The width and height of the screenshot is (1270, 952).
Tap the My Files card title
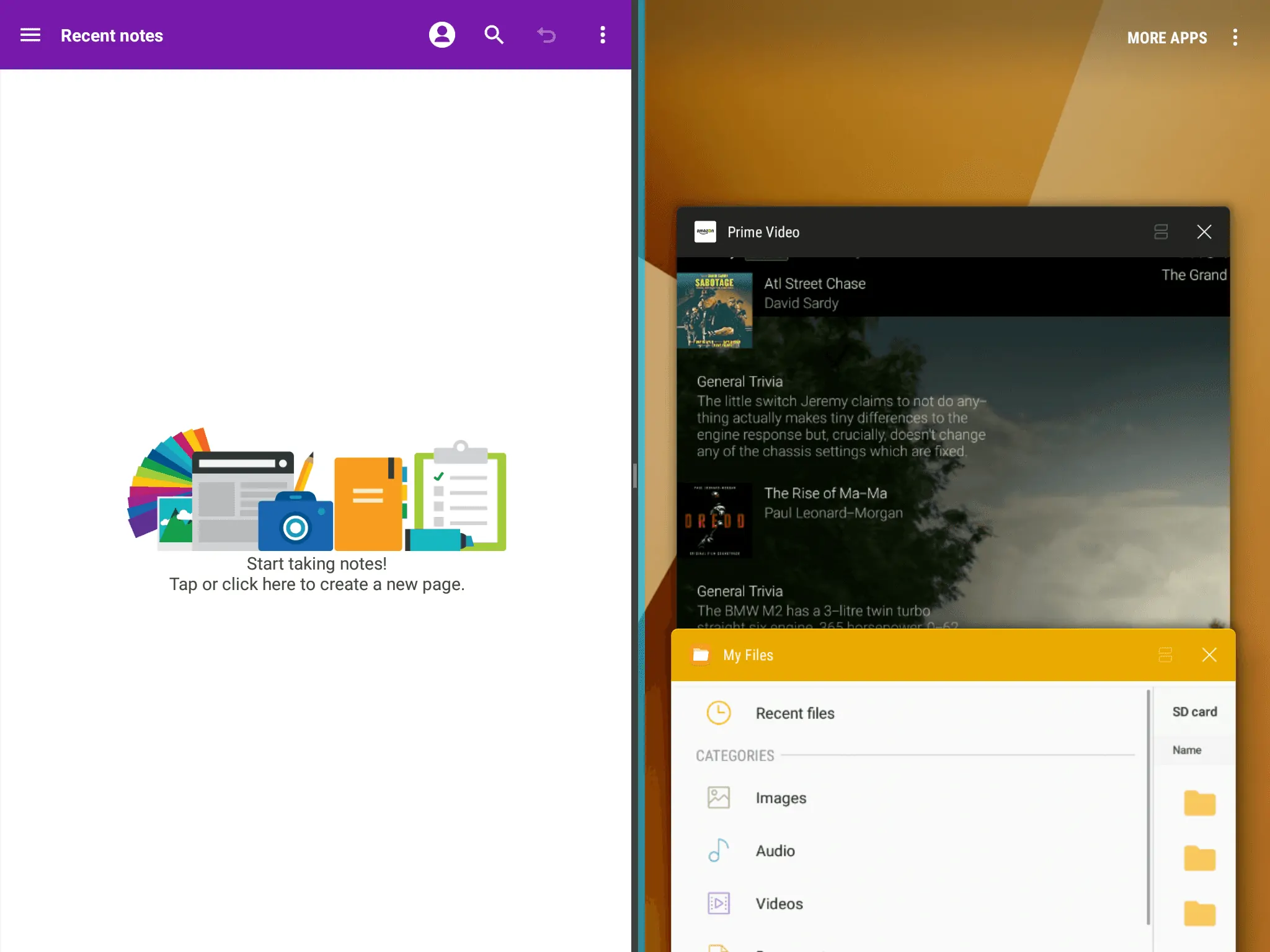pyautogui.click(x=748, y=655)
